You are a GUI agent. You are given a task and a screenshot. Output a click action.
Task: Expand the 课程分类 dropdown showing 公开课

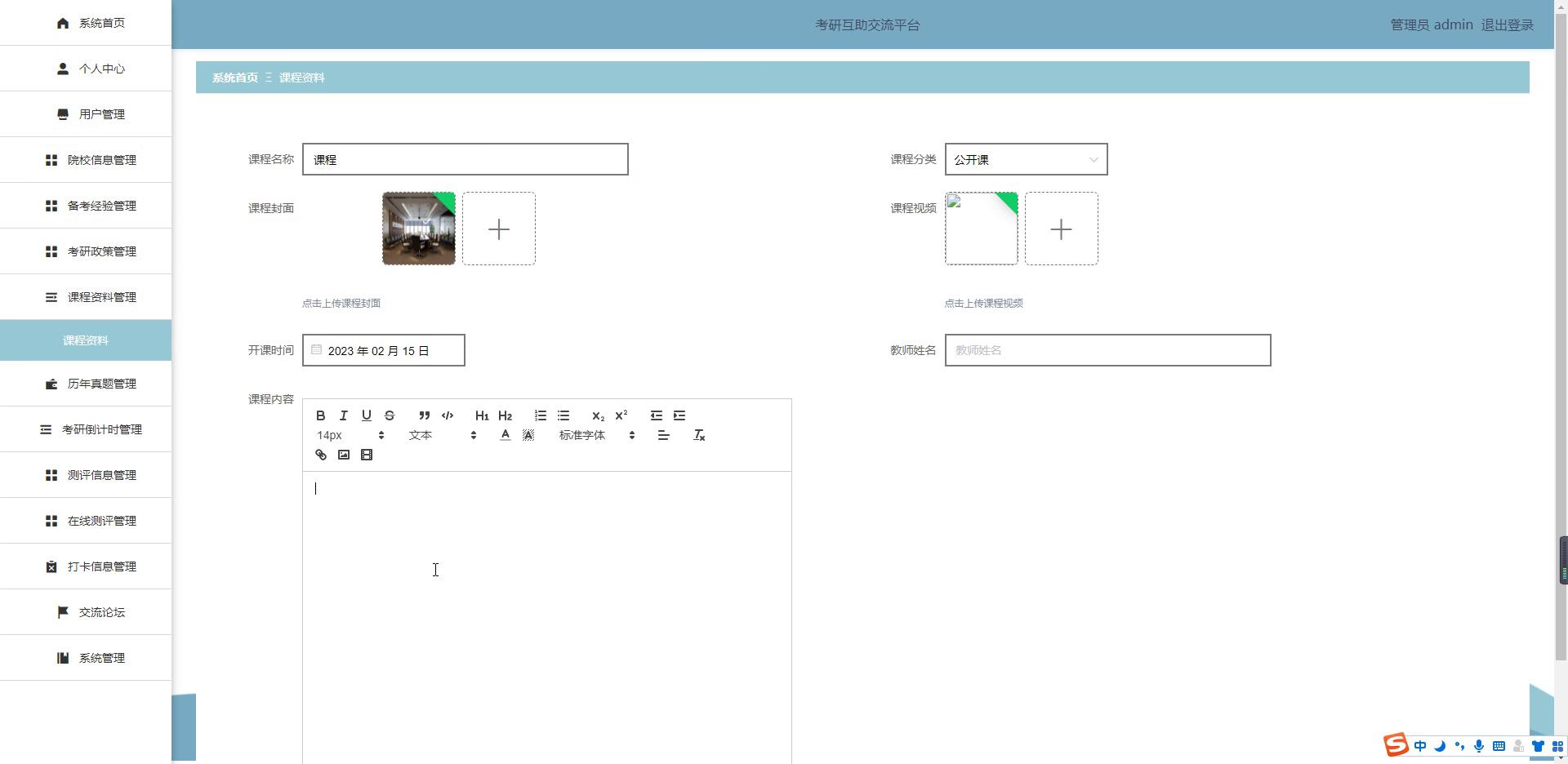point(1026,159)
